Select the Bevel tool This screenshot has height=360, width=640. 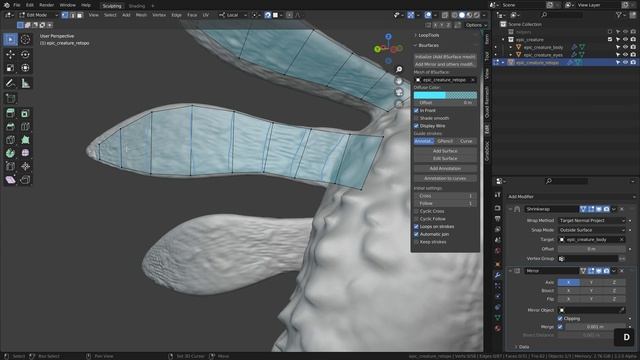click(10, 127)
